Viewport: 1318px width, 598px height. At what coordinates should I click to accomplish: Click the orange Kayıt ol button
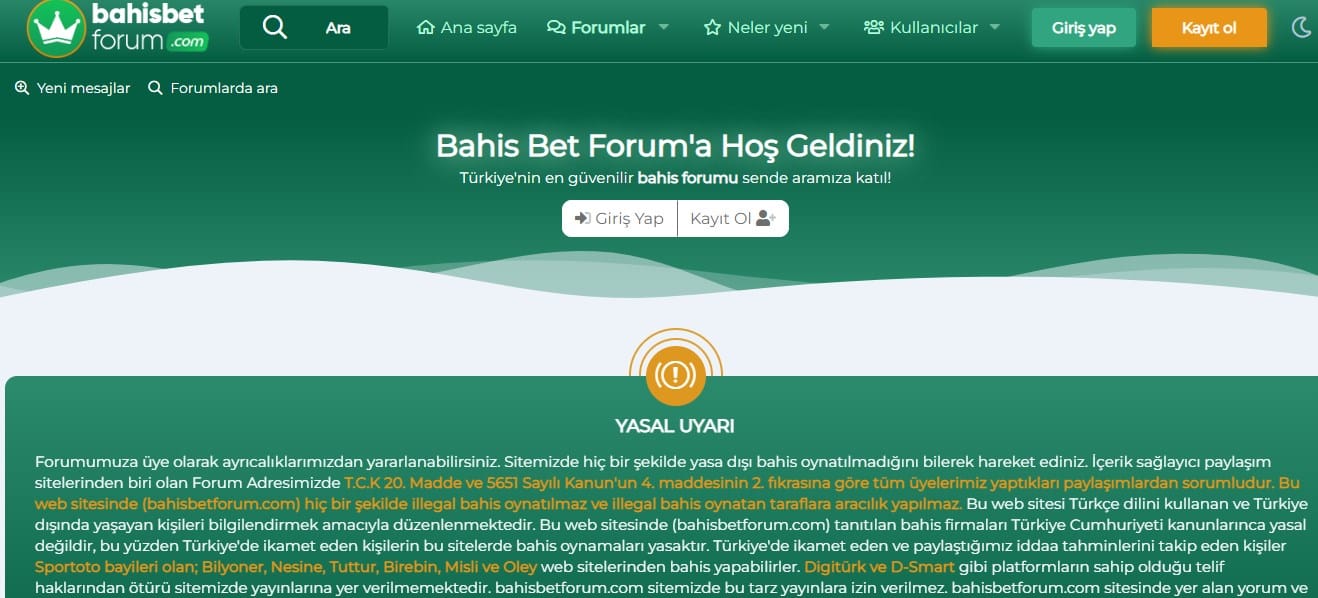tap(1209, 28)
